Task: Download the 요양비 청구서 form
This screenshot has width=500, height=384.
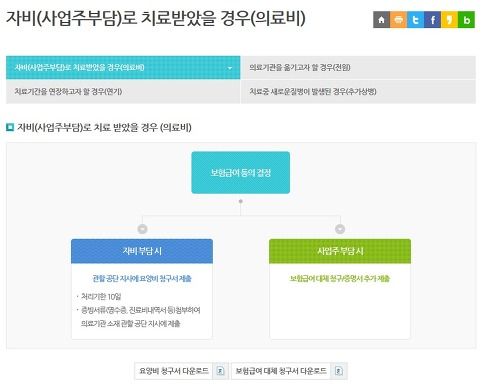Action: click(x=182, y=371)
